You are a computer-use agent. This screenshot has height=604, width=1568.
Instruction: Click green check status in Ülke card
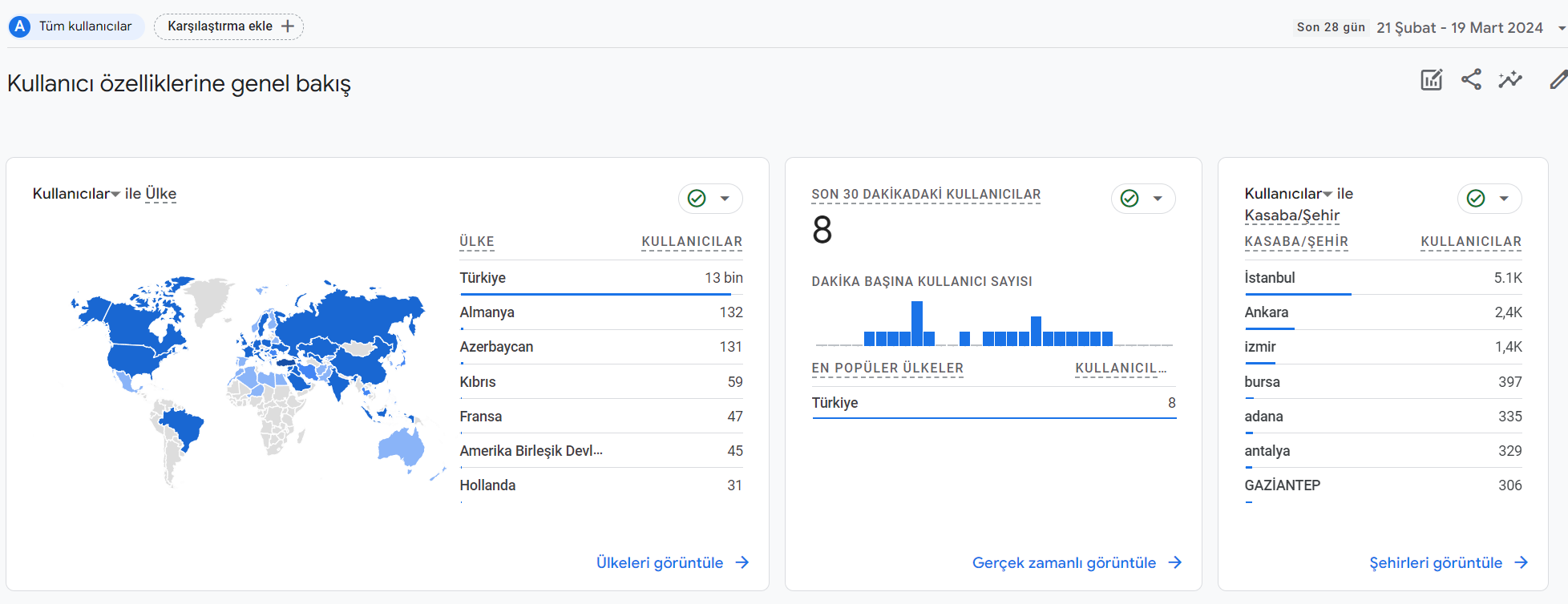[x=697, y=199]
